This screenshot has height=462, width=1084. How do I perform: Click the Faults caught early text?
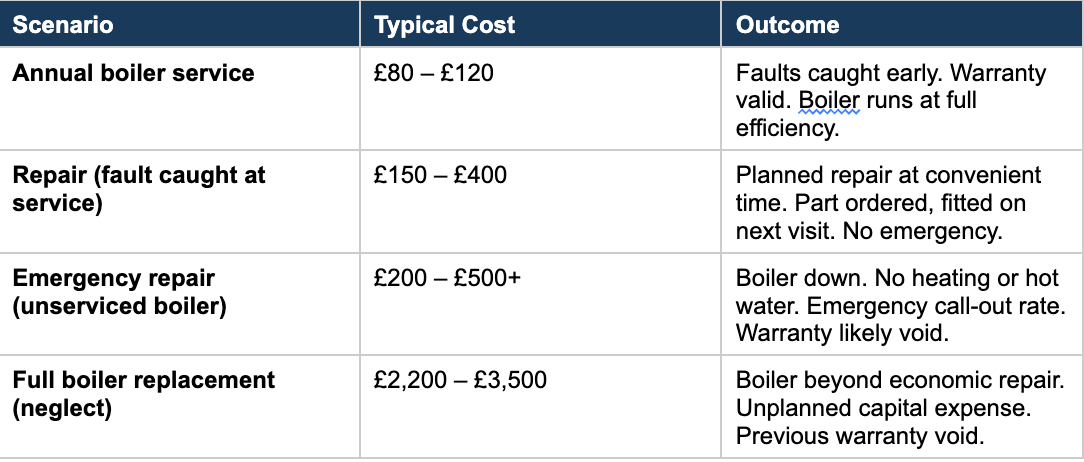pos(820,75)
